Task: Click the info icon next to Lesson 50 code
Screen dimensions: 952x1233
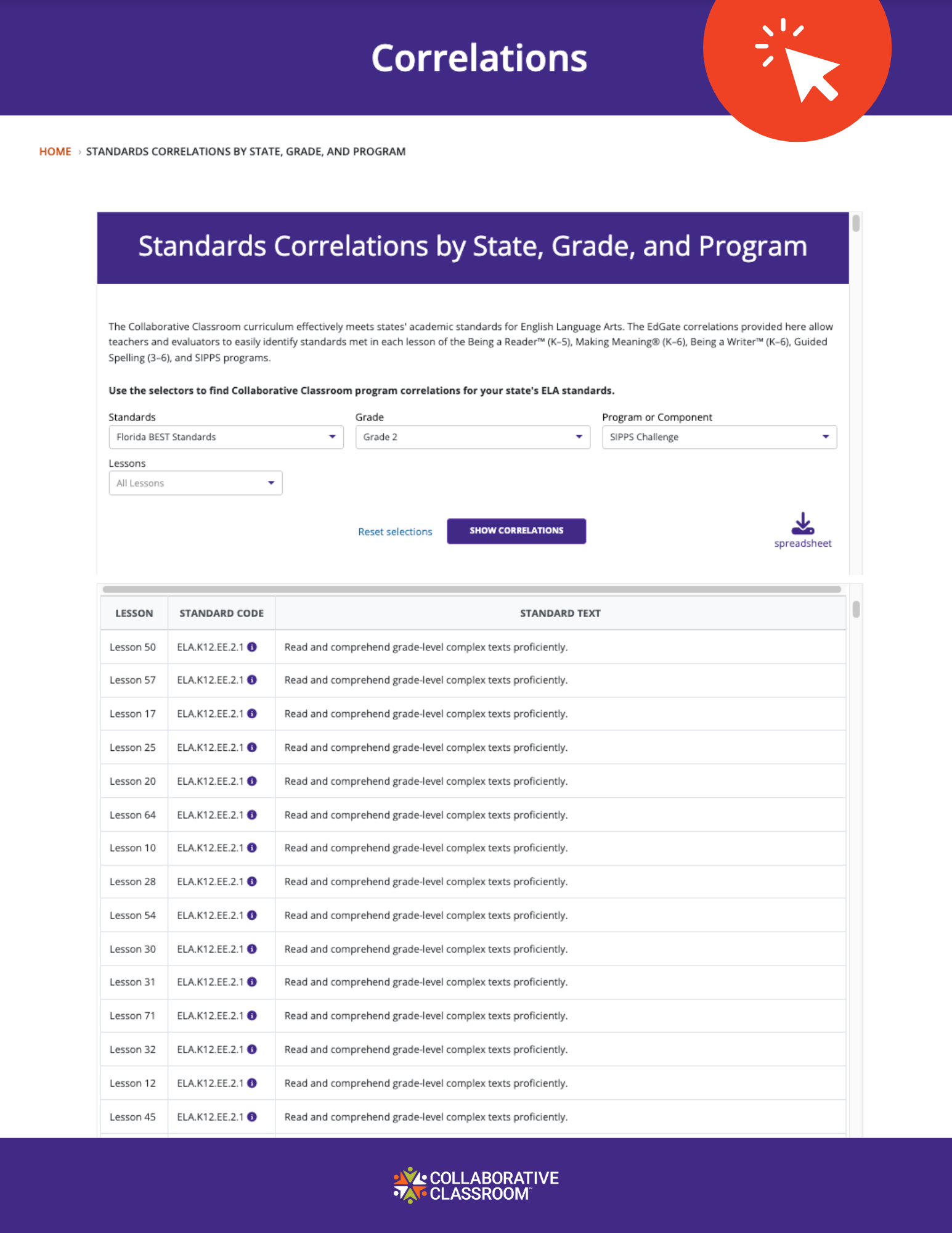Action: (252, 647)
